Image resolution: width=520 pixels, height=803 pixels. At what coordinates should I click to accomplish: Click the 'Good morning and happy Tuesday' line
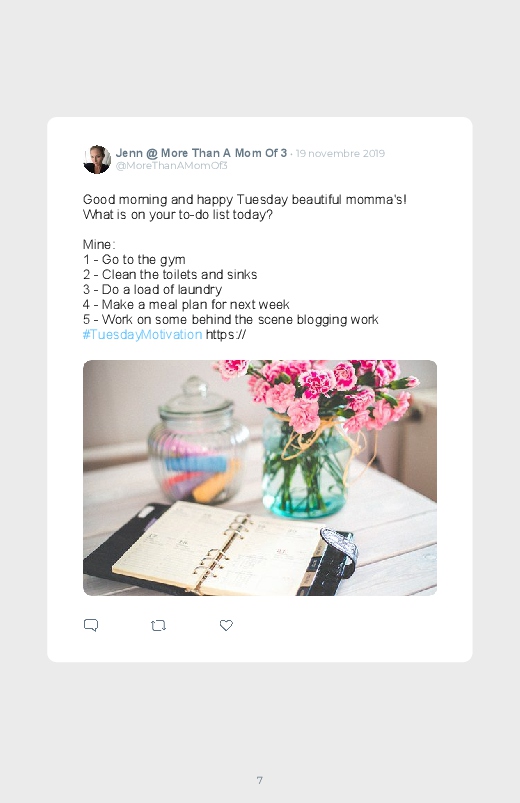tap(245, 199)
